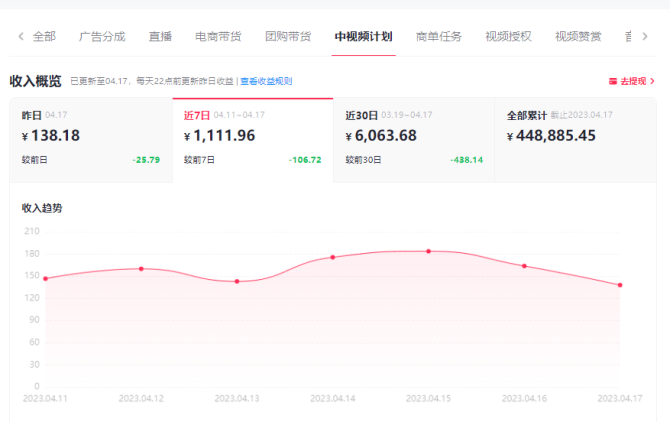Viewport: 670px width, 422px height.
Task: Click the right arrow to scroll the tabs forward
Action: (645, 37)
